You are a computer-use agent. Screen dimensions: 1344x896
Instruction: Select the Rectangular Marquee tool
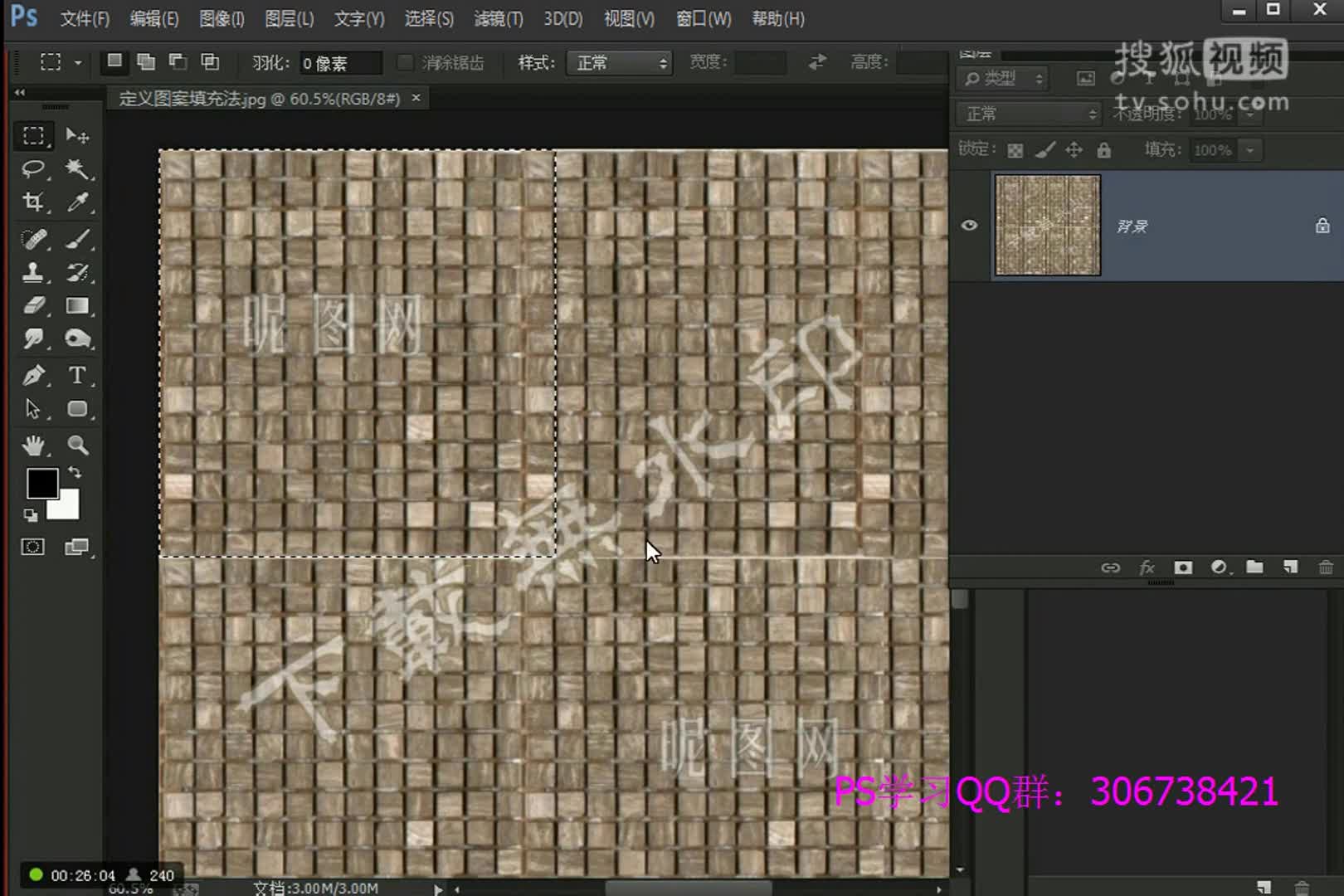(x=33, y=135)
